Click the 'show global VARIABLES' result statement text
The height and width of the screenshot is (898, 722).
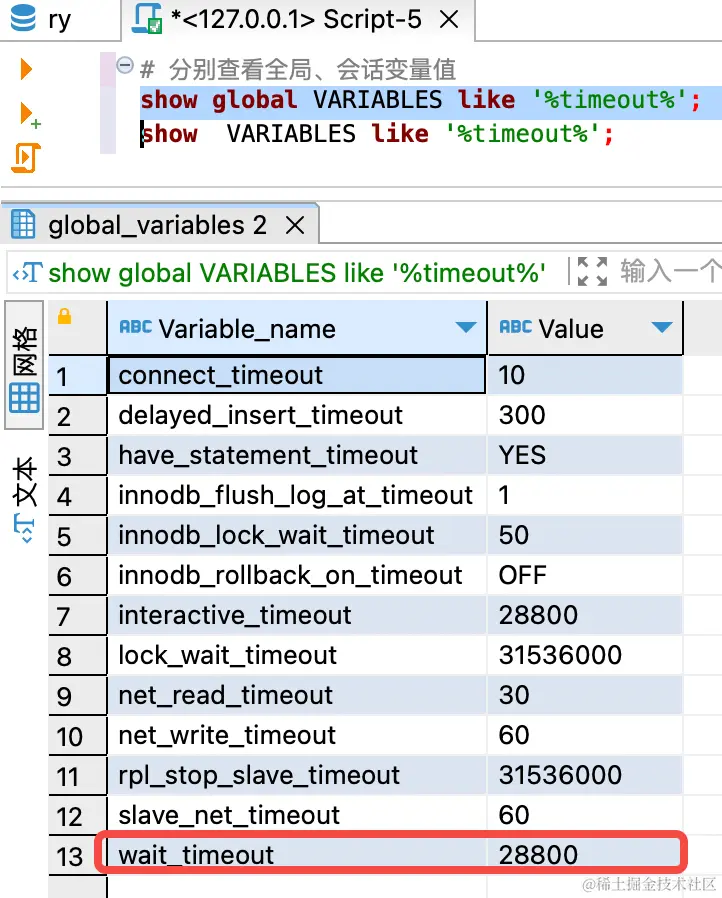297,273
